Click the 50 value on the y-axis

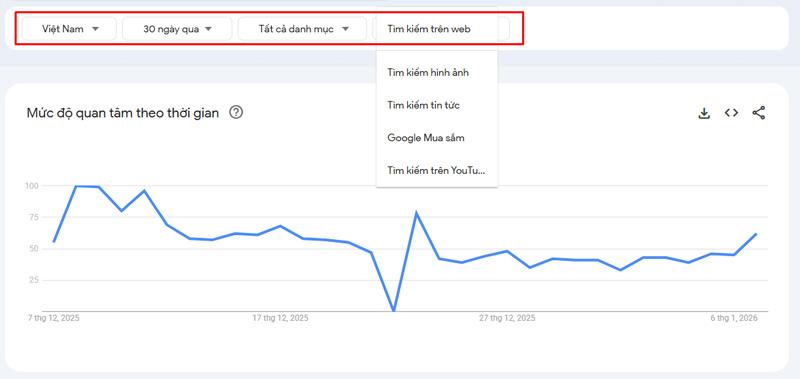click(x=34, y=249)
